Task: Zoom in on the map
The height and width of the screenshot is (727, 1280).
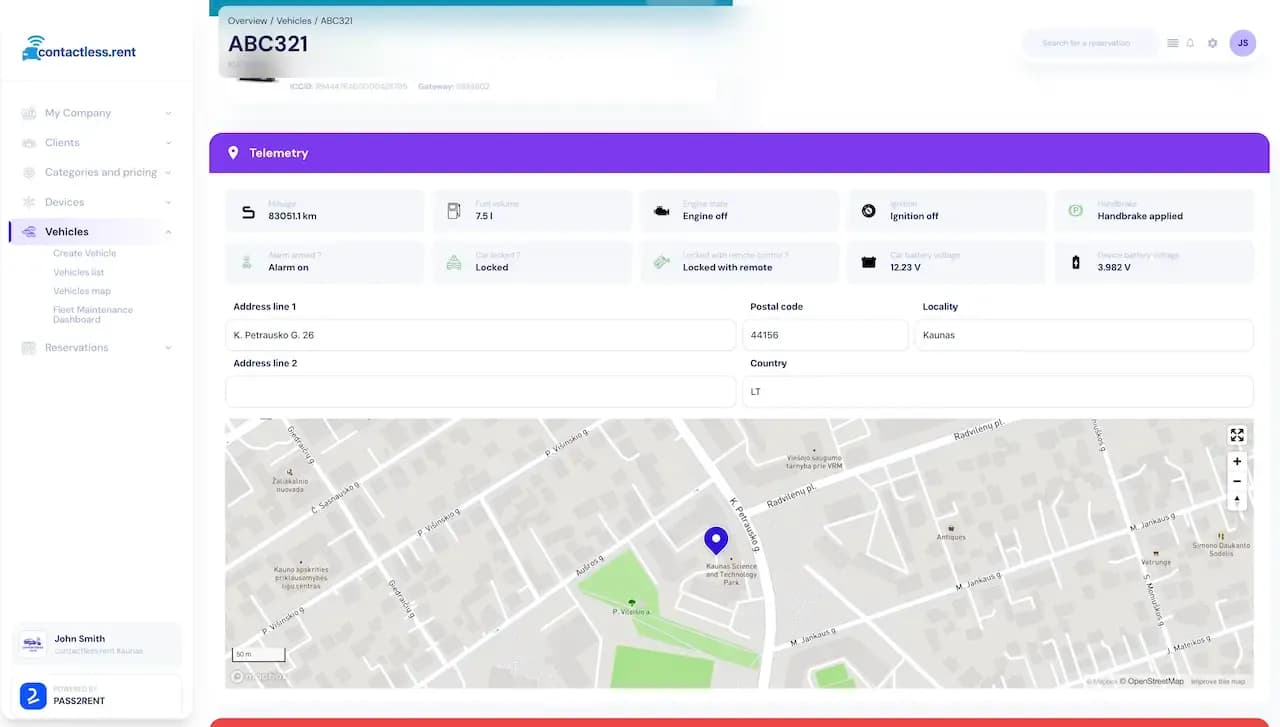Action: pos(1237,461)
